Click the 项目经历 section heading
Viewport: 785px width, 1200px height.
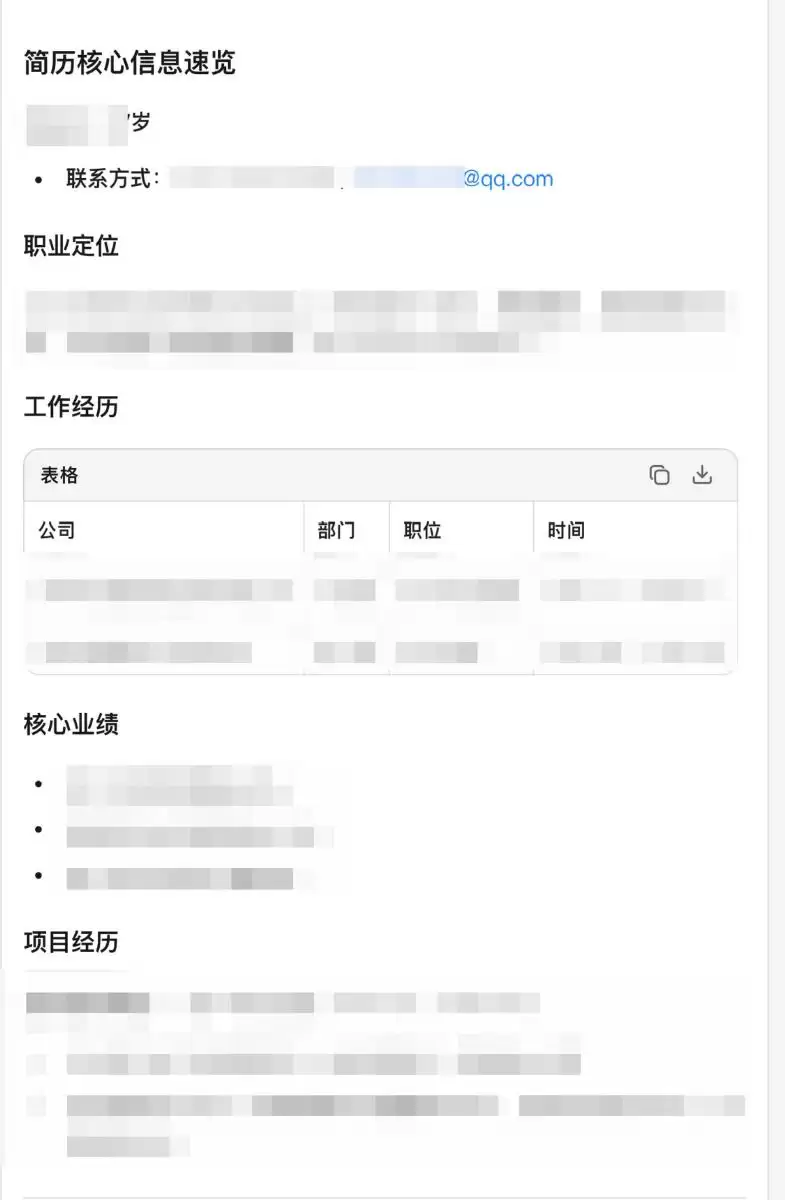pos(71,942)
